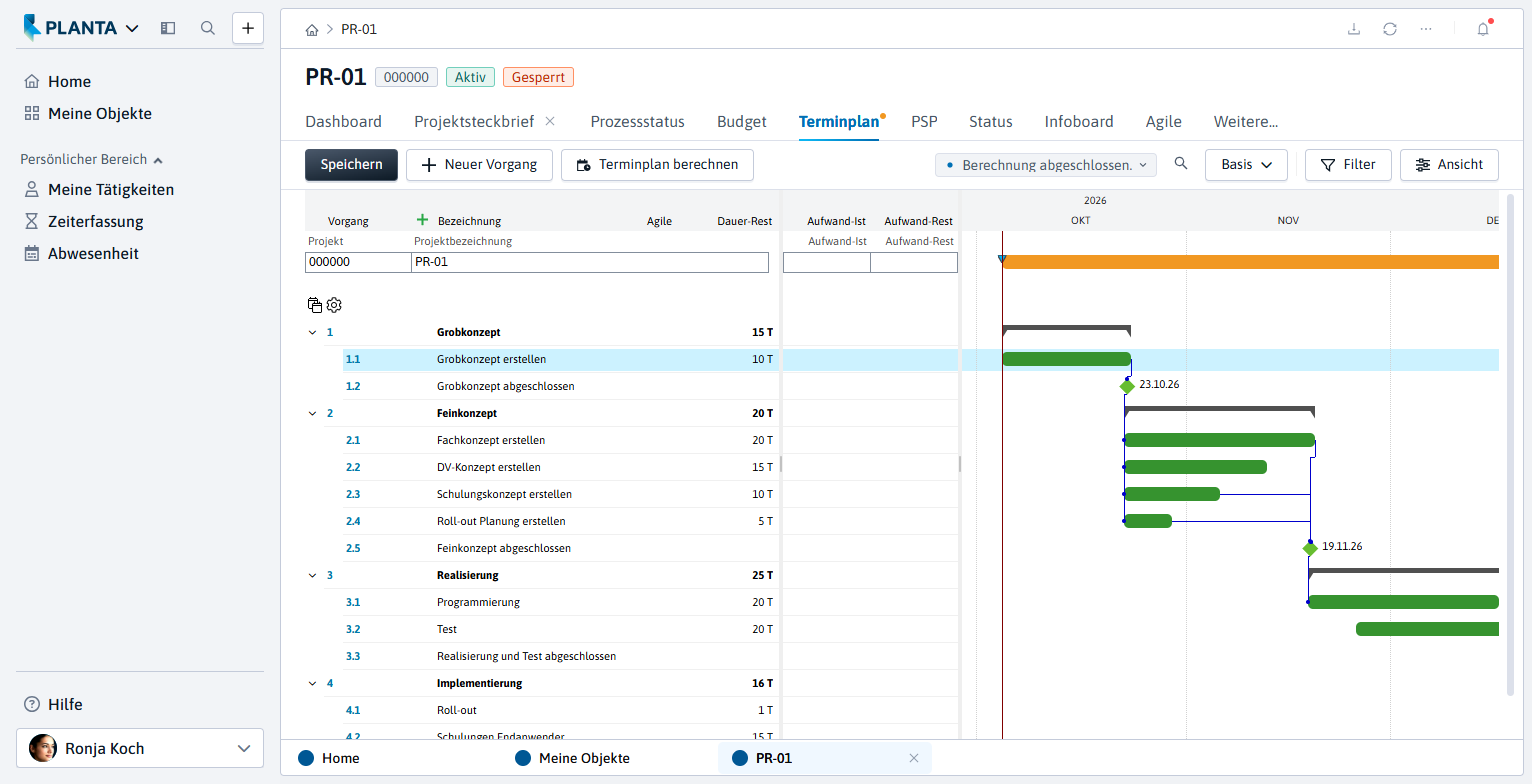Image resolution: width=1532 pixels, height=784 pixels.
Task: Refresh the page with reload icon
Action: coord(1390,29)
